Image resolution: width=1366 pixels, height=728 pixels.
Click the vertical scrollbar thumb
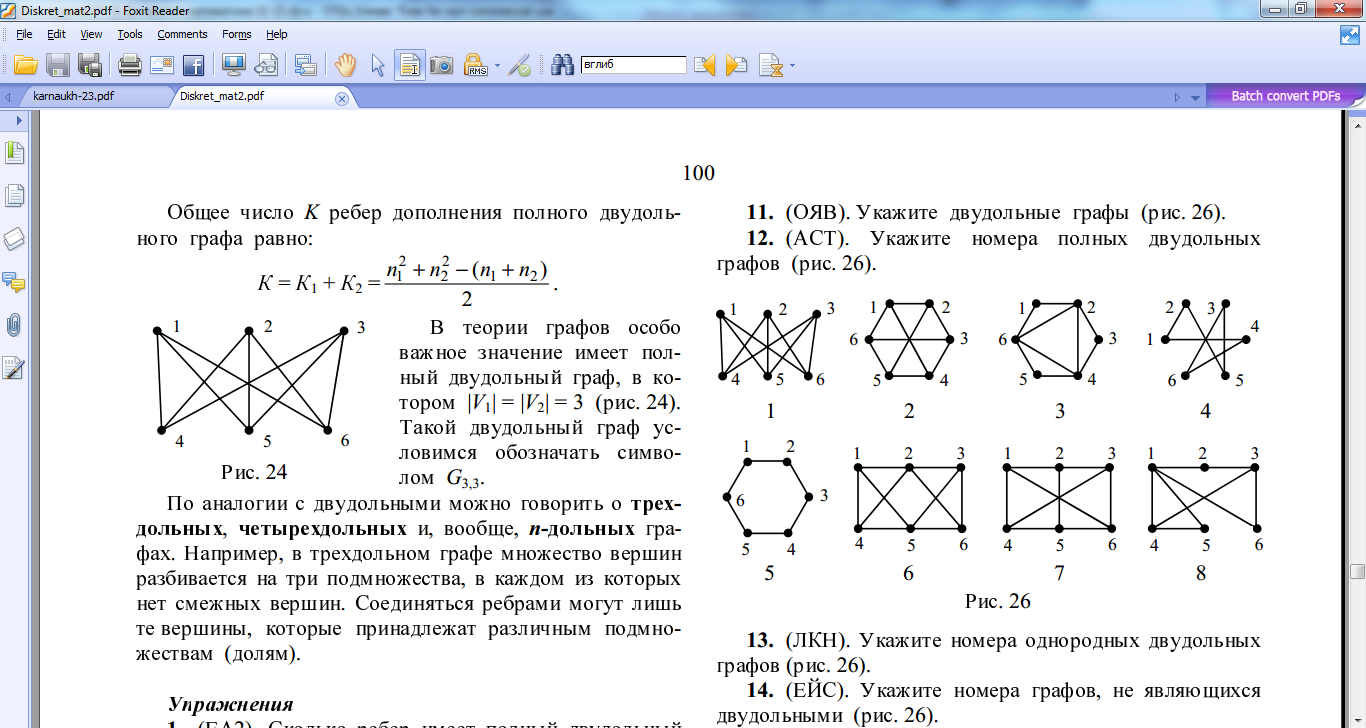point(1357,571)
